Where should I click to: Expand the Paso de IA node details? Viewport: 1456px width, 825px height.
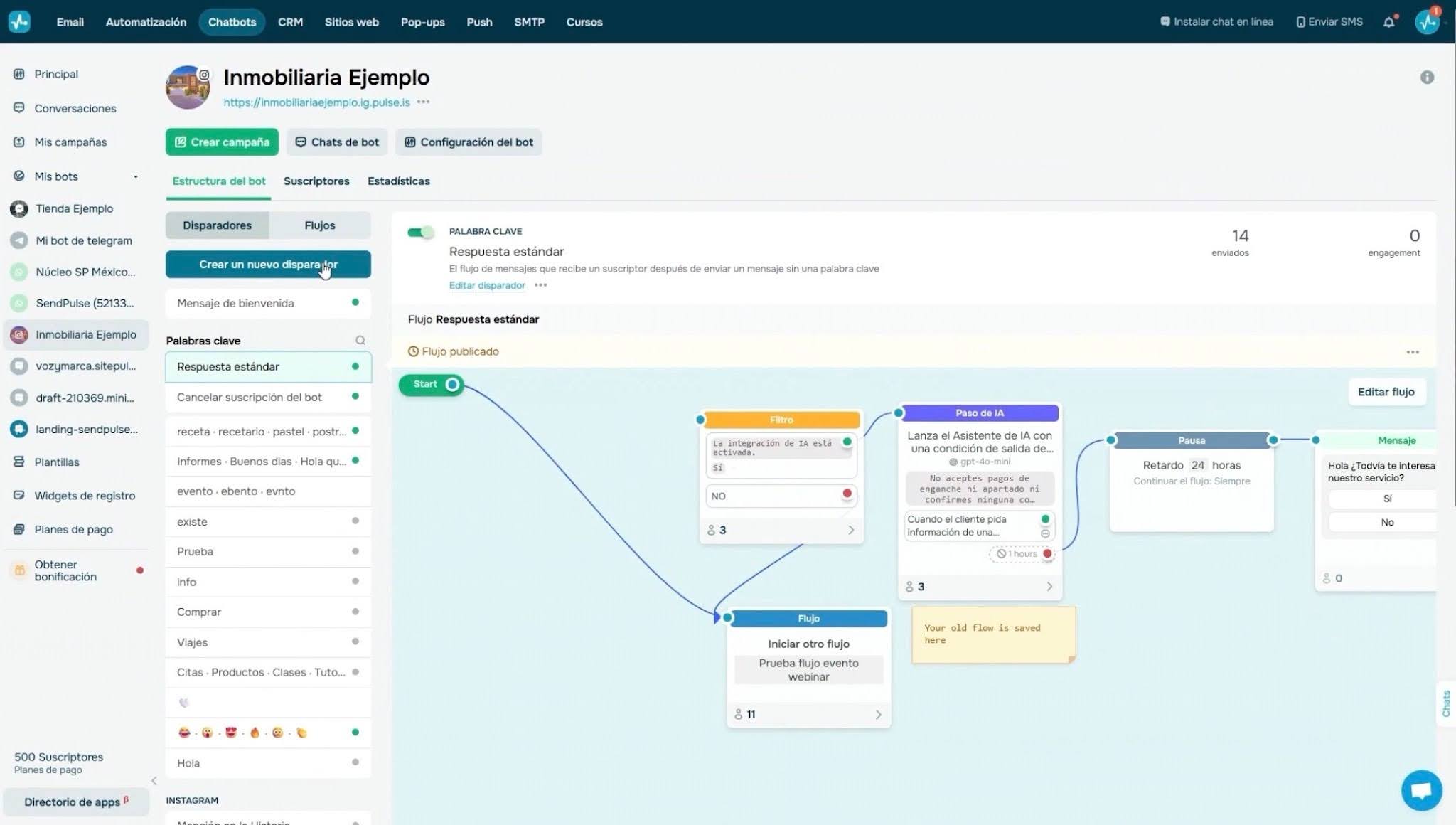(1049, 587)
